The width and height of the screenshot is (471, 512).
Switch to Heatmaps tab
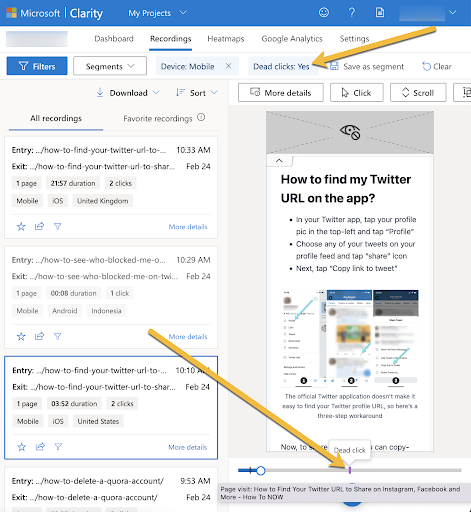pyautogui.click(x=226, y=39)
